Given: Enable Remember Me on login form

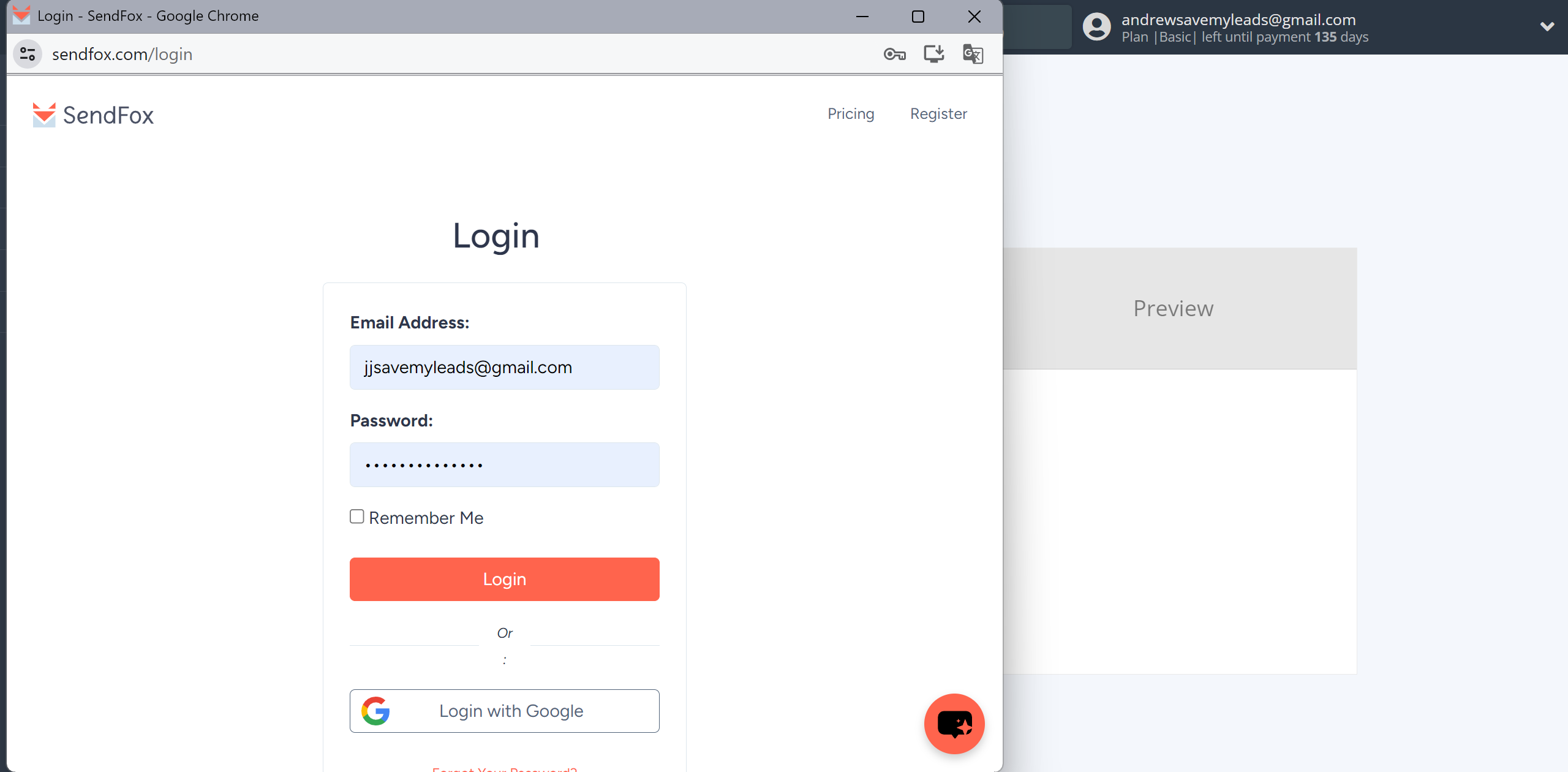Looking at the screenshot, I should point(357,516).
